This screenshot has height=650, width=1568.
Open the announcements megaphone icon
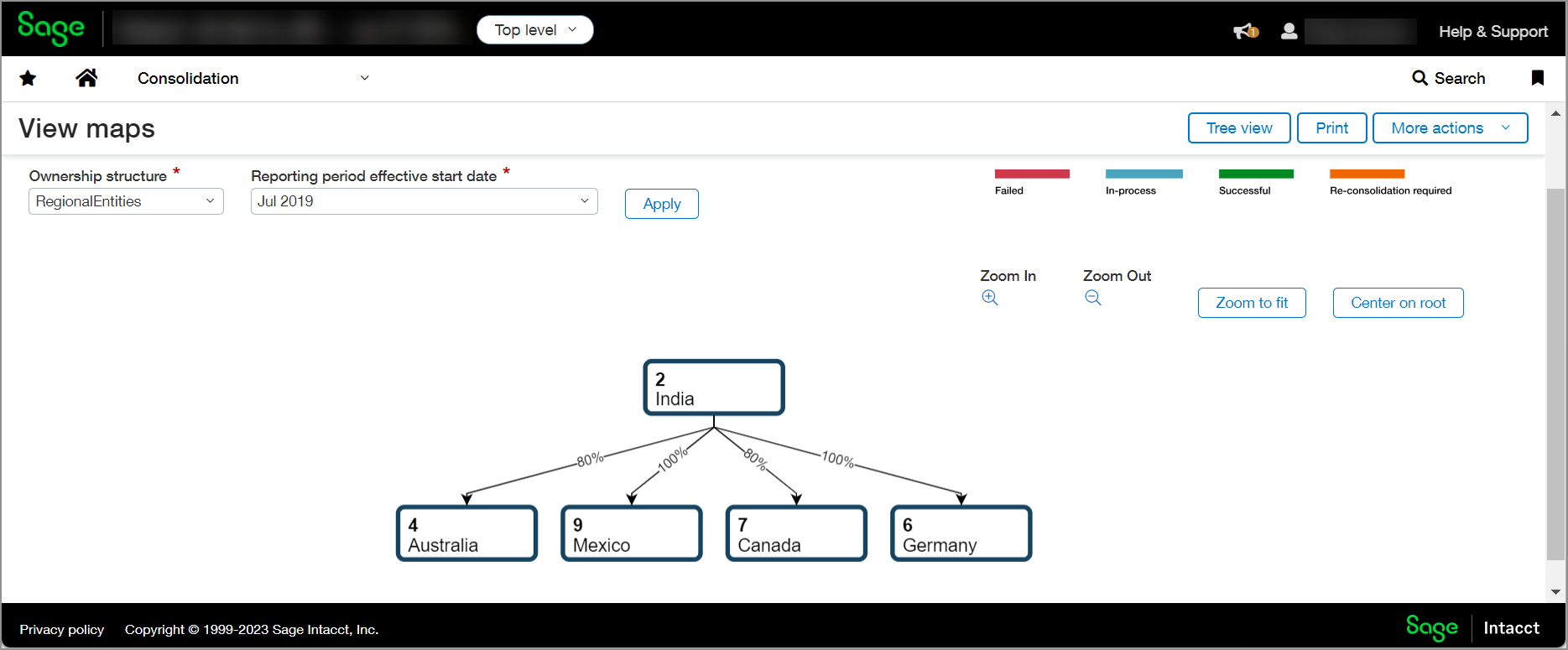[x=1245, y=31]
